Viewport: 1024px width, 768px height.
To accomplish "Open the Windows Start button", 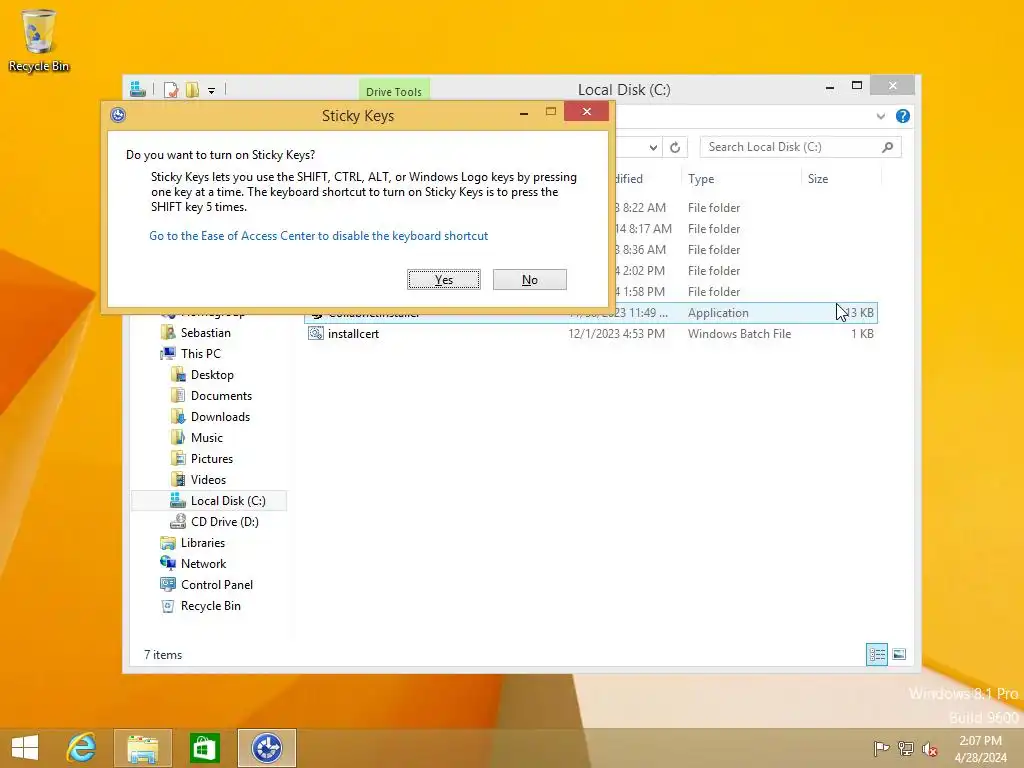I will [x=25, y=748].
